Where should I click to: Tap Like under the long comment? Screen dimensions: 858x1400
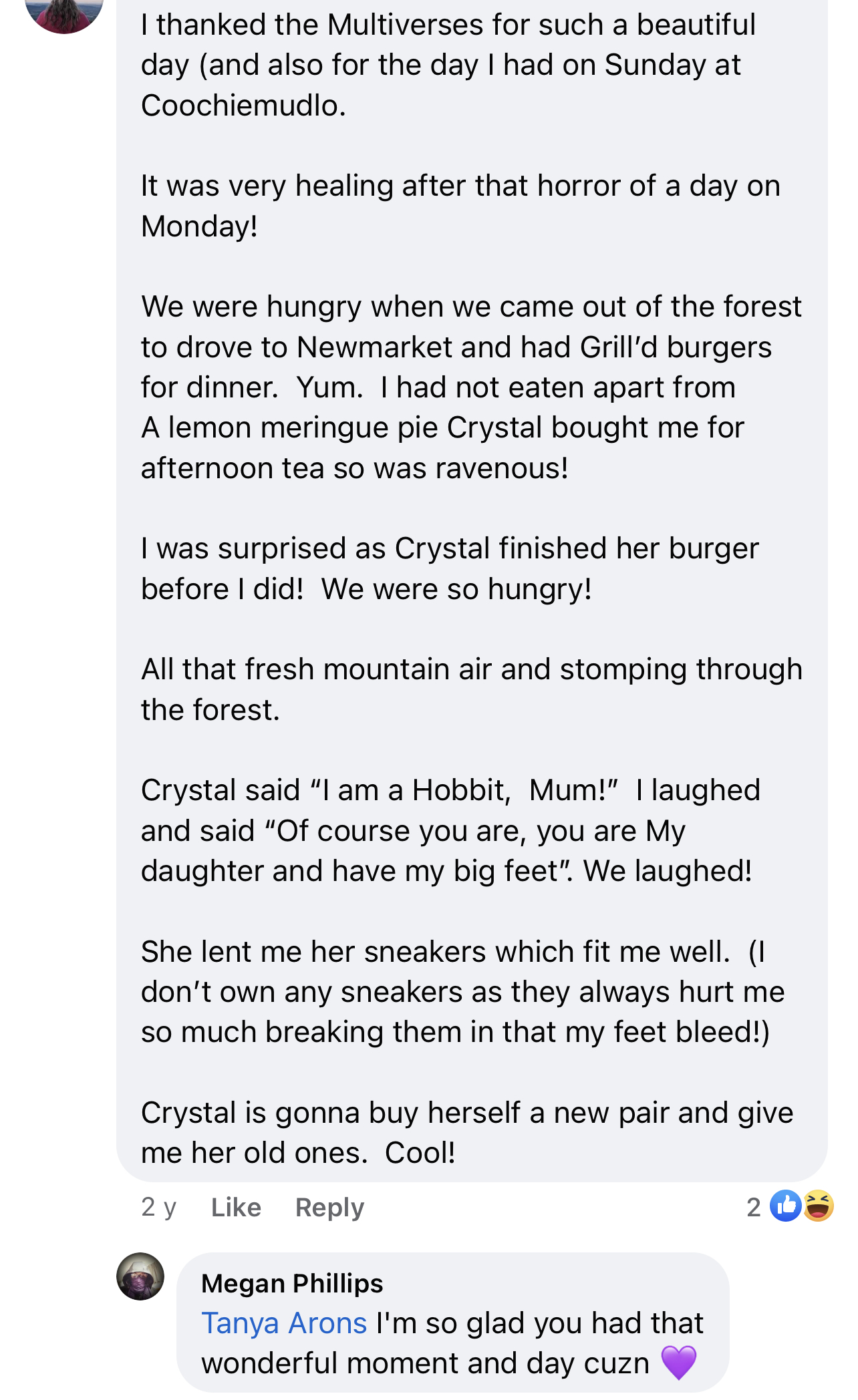click(x=236, y=1207)
